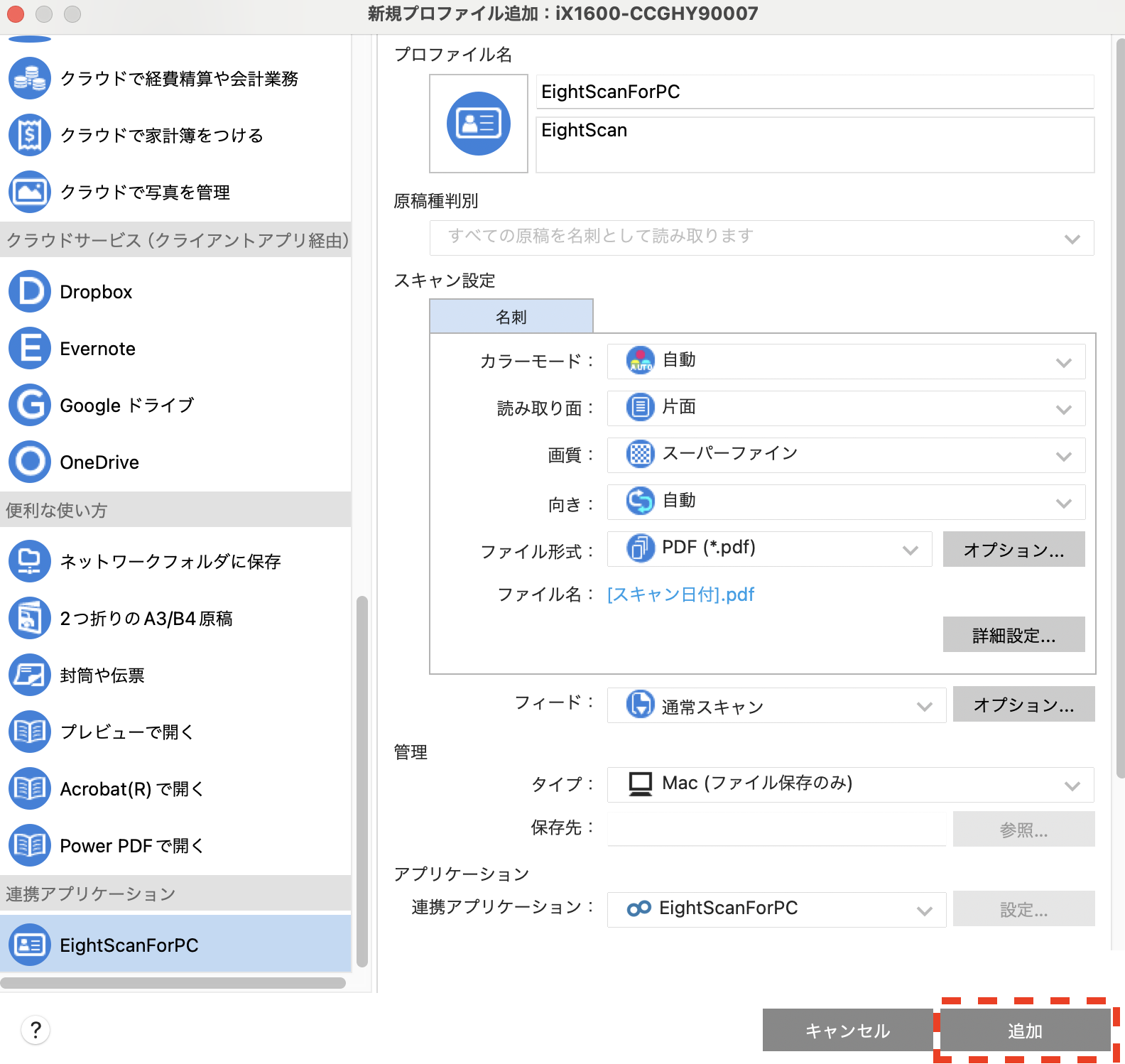
Task: Switch to the 名刺 tab
Action: [511, 316]
